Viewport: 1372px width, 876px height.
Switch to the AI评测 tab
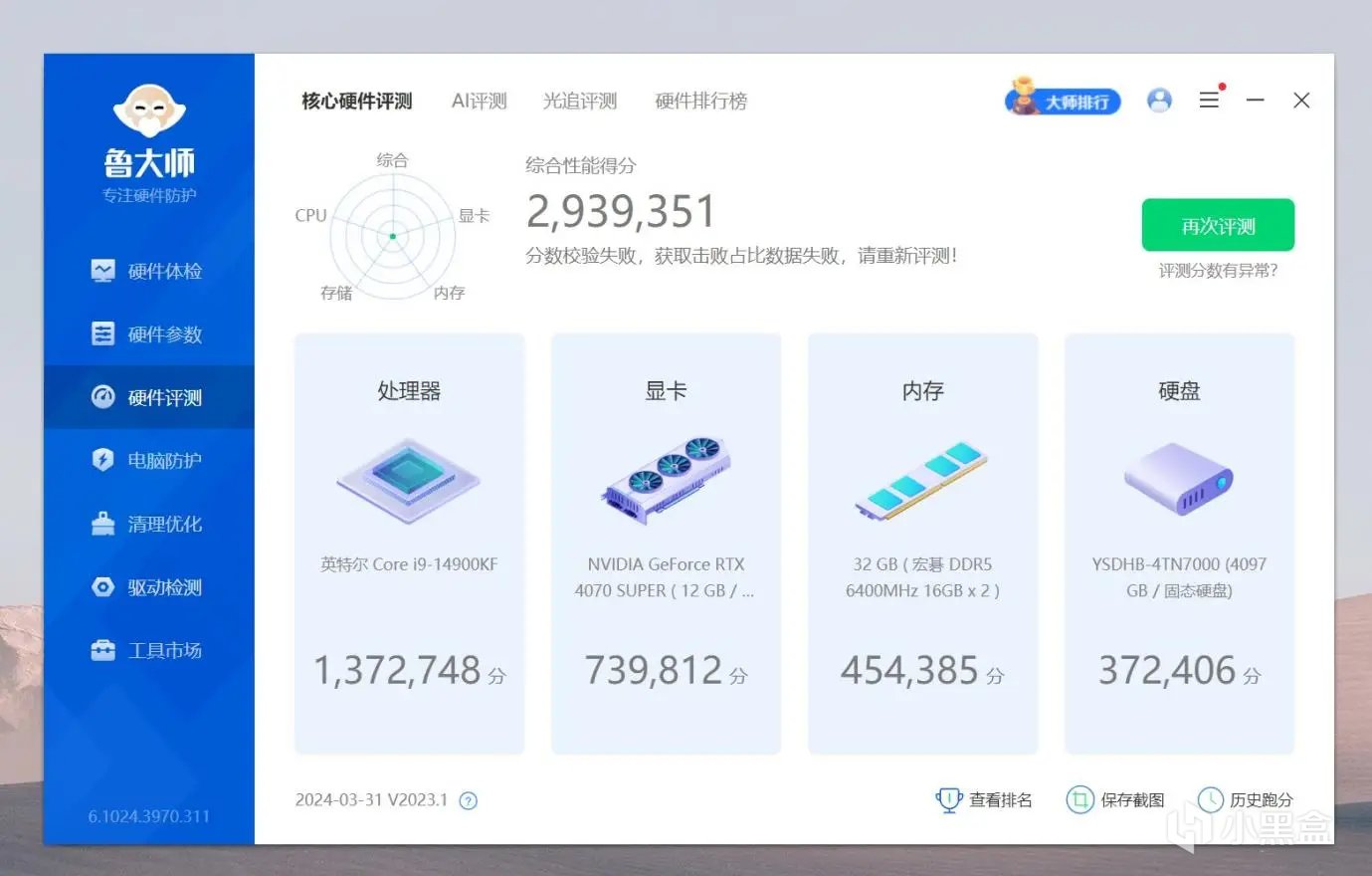coord(479,101)
